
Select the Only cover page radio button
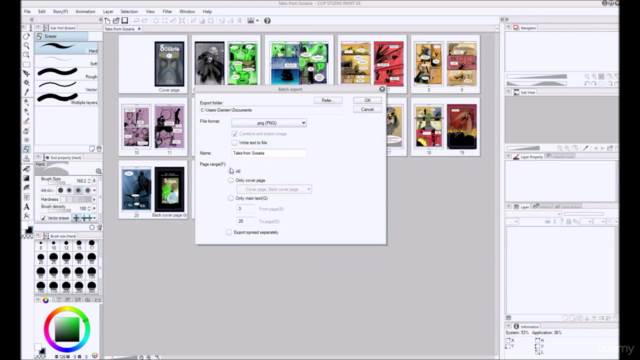tap(231, 180)
